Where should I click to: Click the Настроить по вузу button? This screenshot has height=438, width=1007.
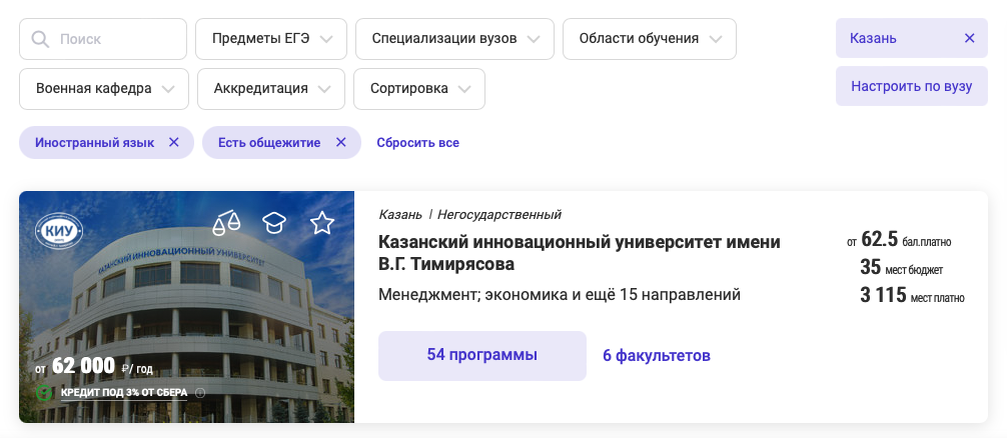coord(911,86)
